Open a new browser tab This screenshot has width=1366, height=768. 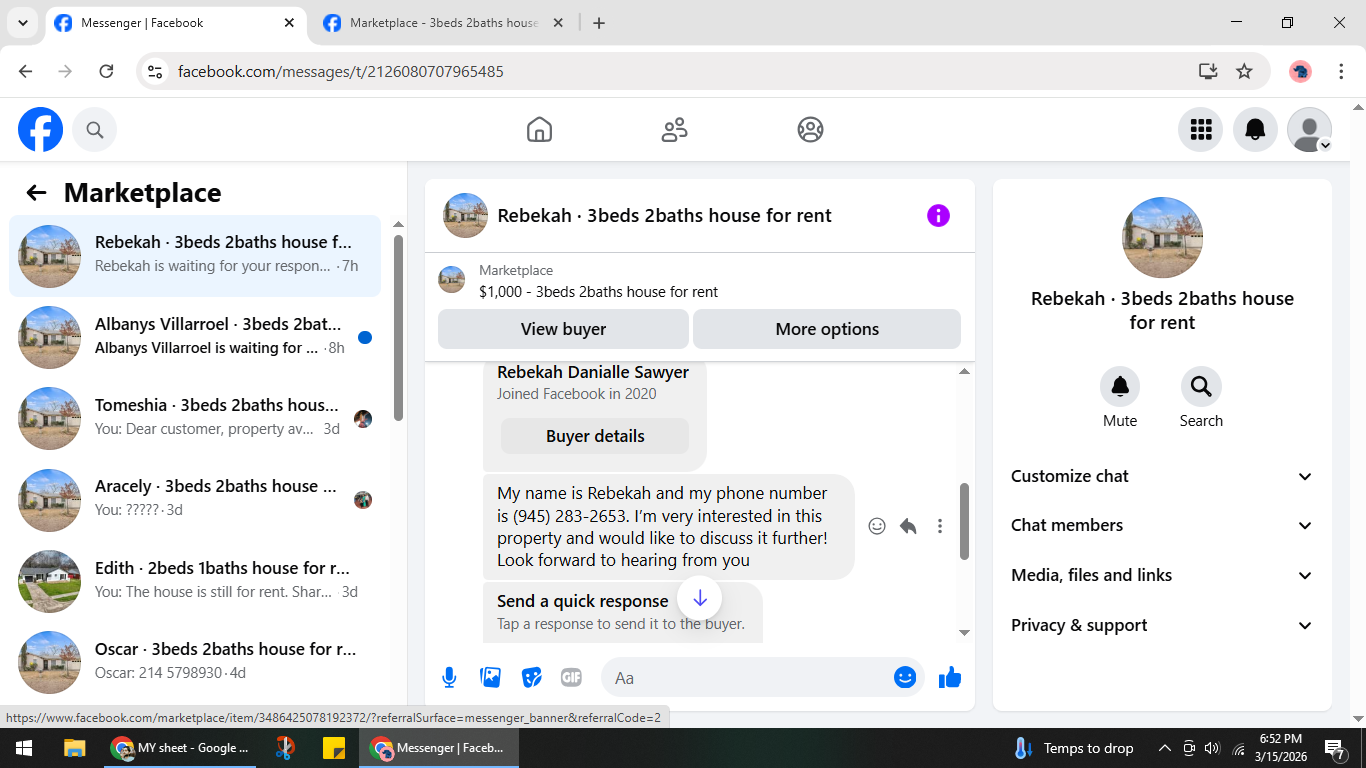(x=599, y=23)
